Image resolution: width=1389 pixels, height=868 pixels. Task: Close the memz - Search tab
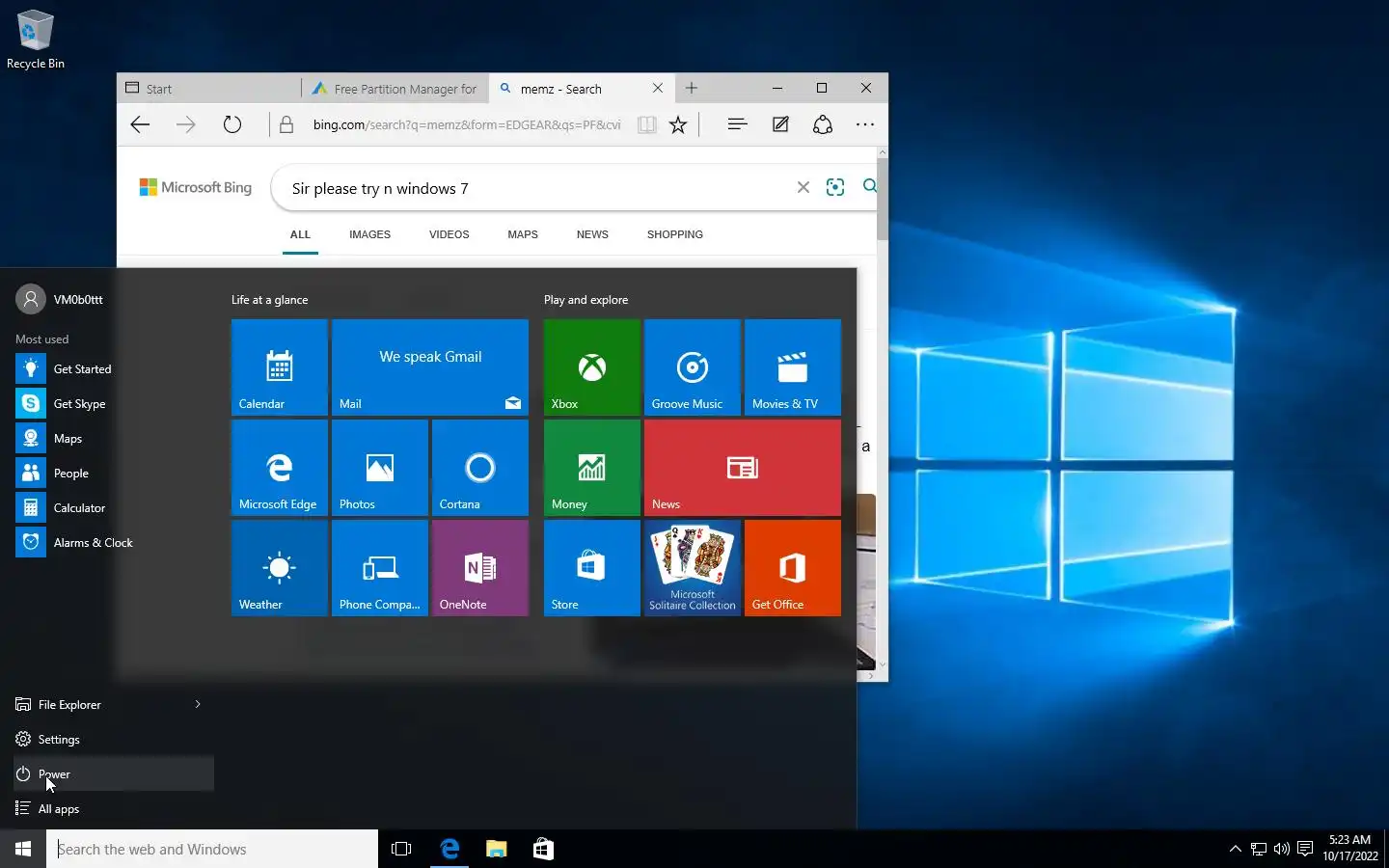click(x=658, y=88)
